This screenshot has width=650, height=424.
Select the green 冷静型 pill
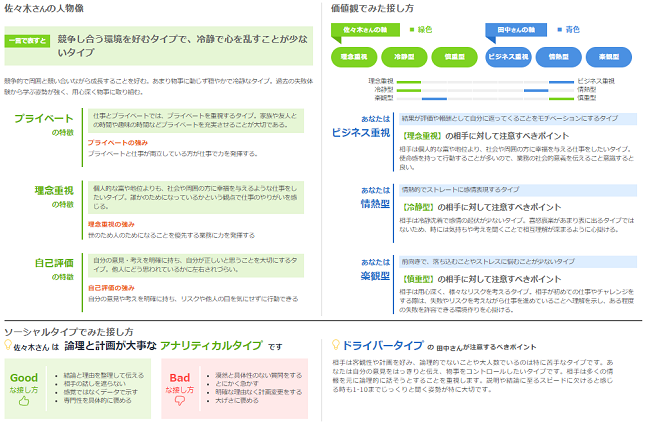pyautogui.click(x=406, y=57)
